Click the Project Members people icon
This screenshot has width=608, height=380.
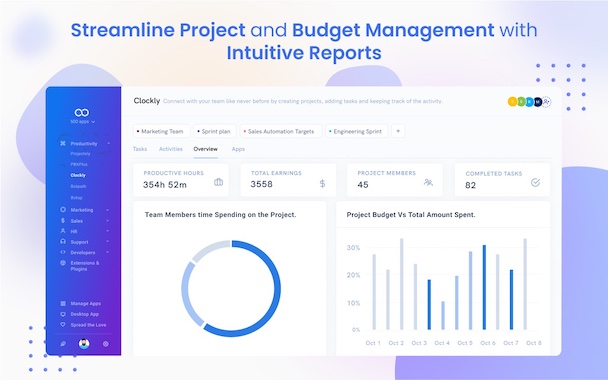428,182
